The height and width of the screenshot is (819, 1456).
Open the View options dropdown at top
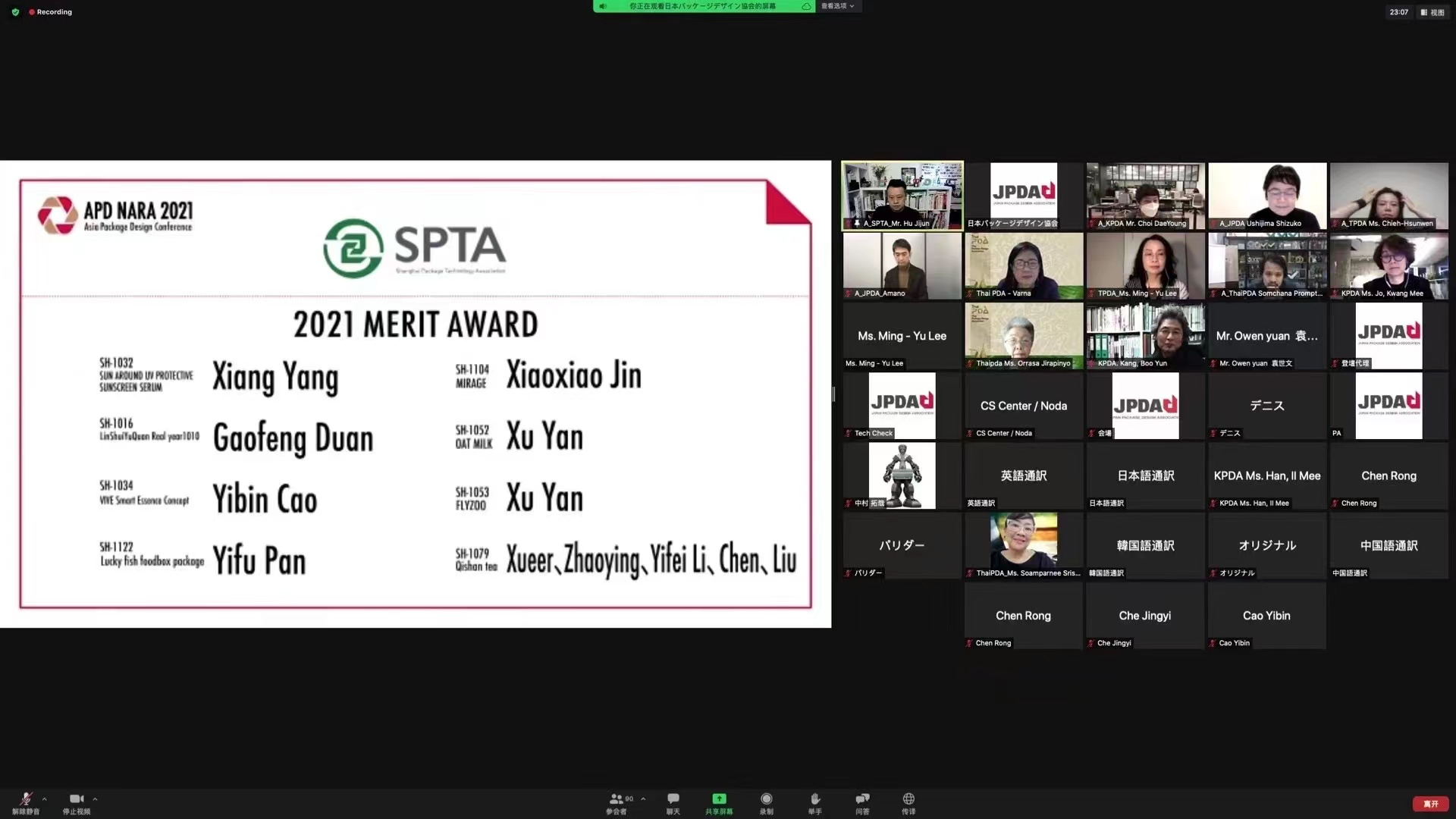(x=838, y=6)
